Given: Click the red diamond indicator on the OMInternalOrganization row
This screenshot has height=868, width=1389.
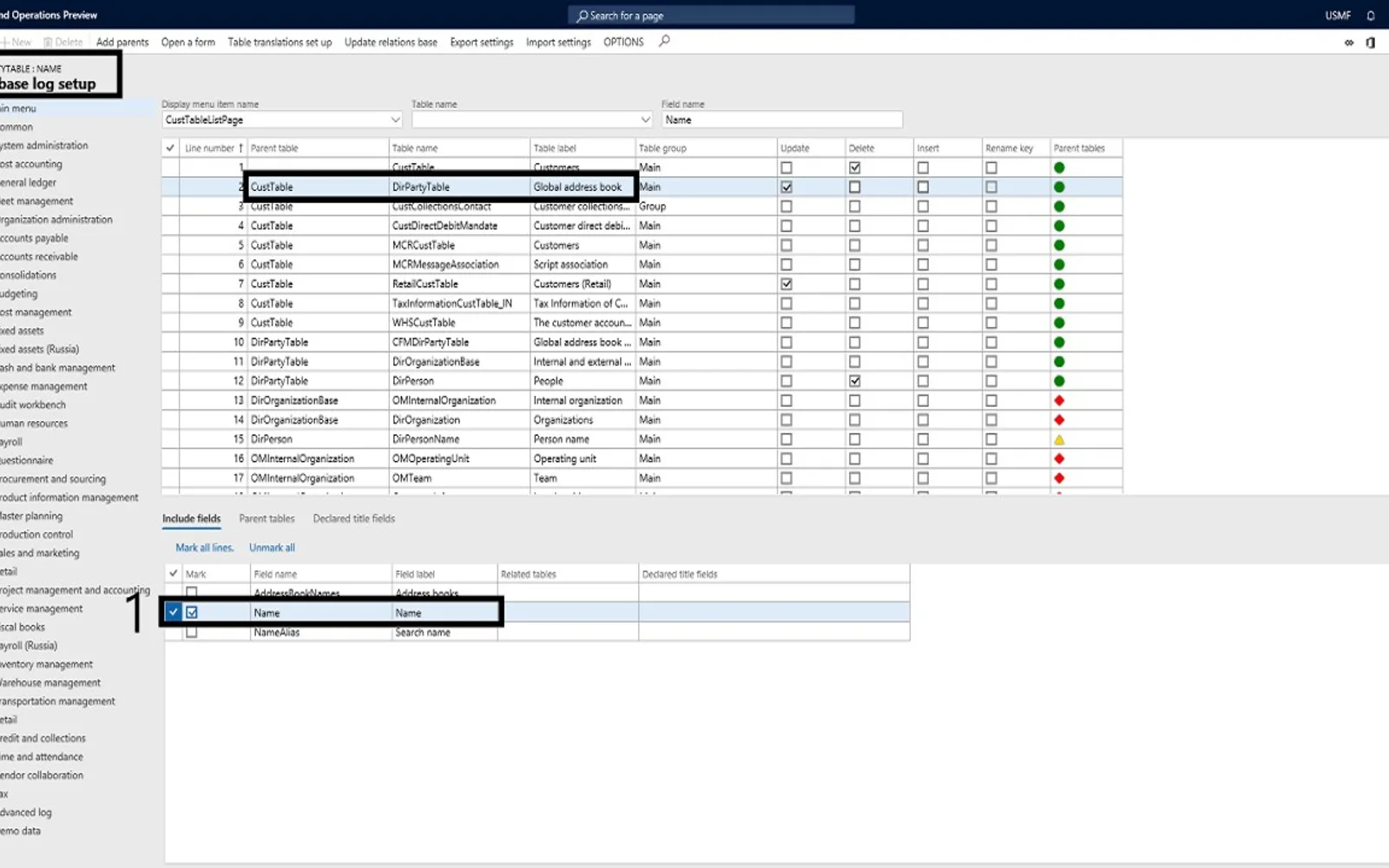Looking at the screenshot, I should click(x=1059, y=400).
